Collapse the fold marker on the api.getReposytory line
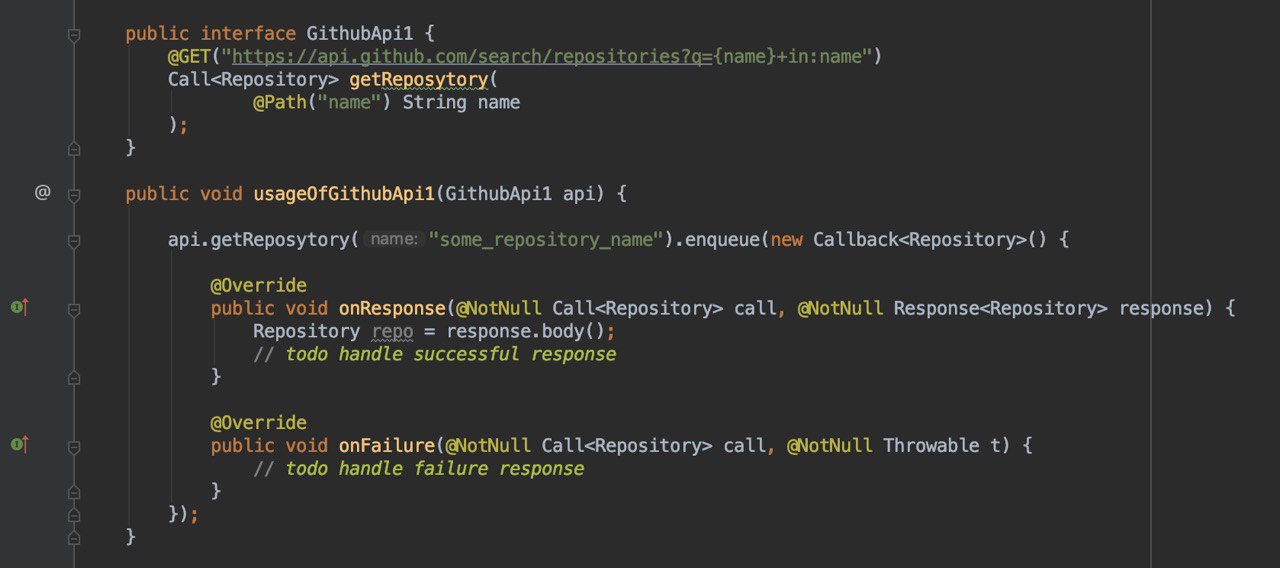Screen dimensions: 1280x568 tap(73, 241)
